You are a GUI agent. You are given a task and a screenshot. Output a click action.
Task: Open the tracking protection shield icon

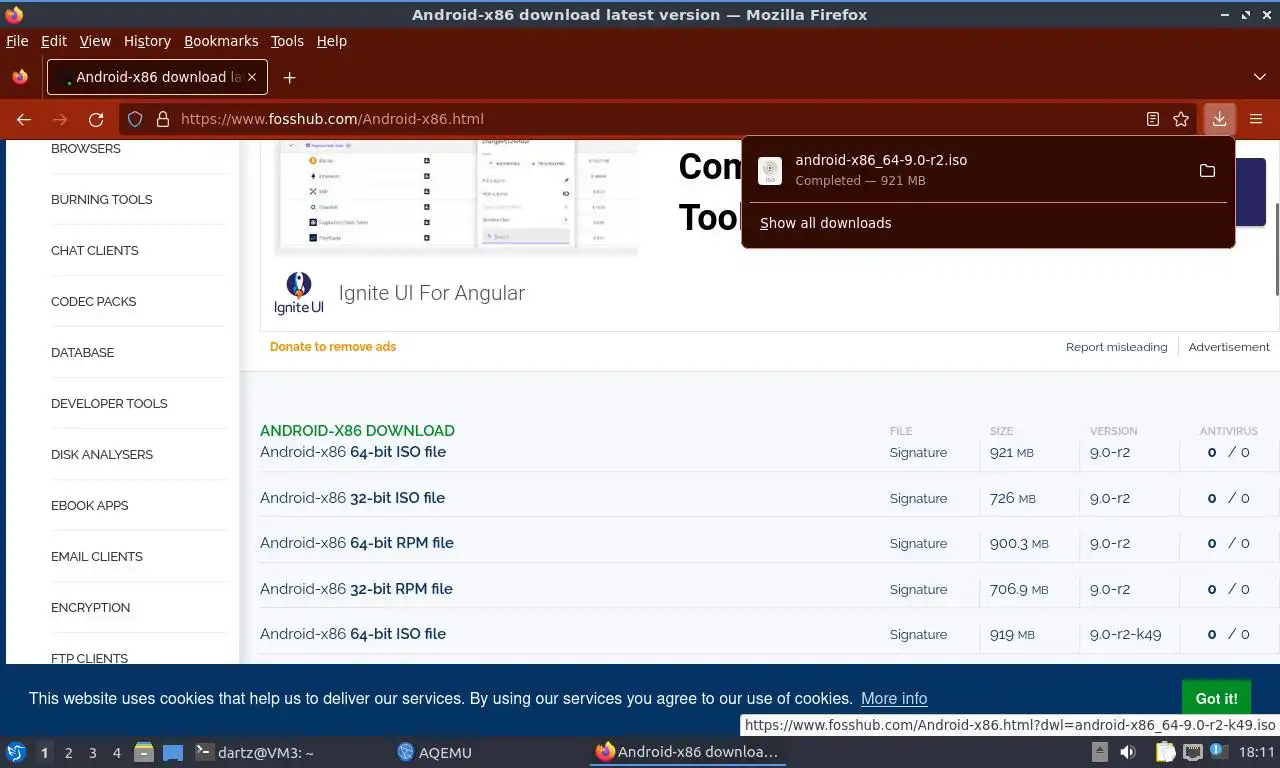point(135,119)
